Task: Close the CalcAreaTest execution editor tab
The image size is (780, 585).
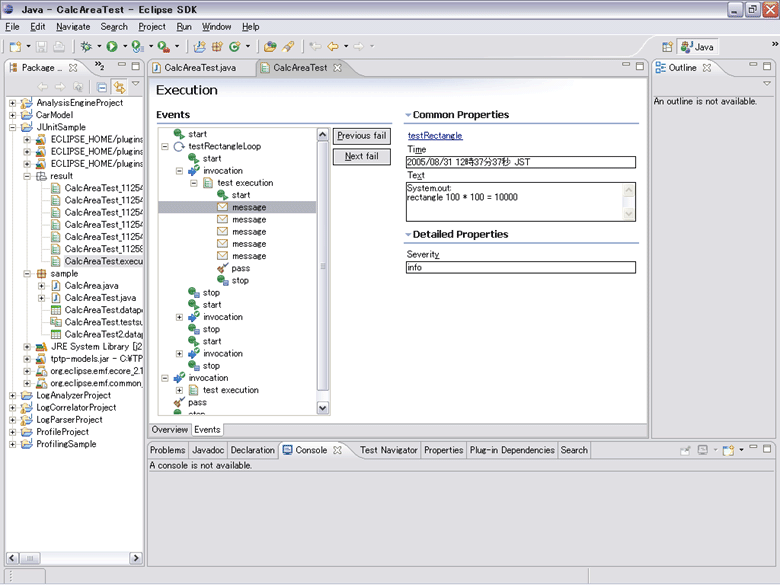Action: (x=337, y=68)
